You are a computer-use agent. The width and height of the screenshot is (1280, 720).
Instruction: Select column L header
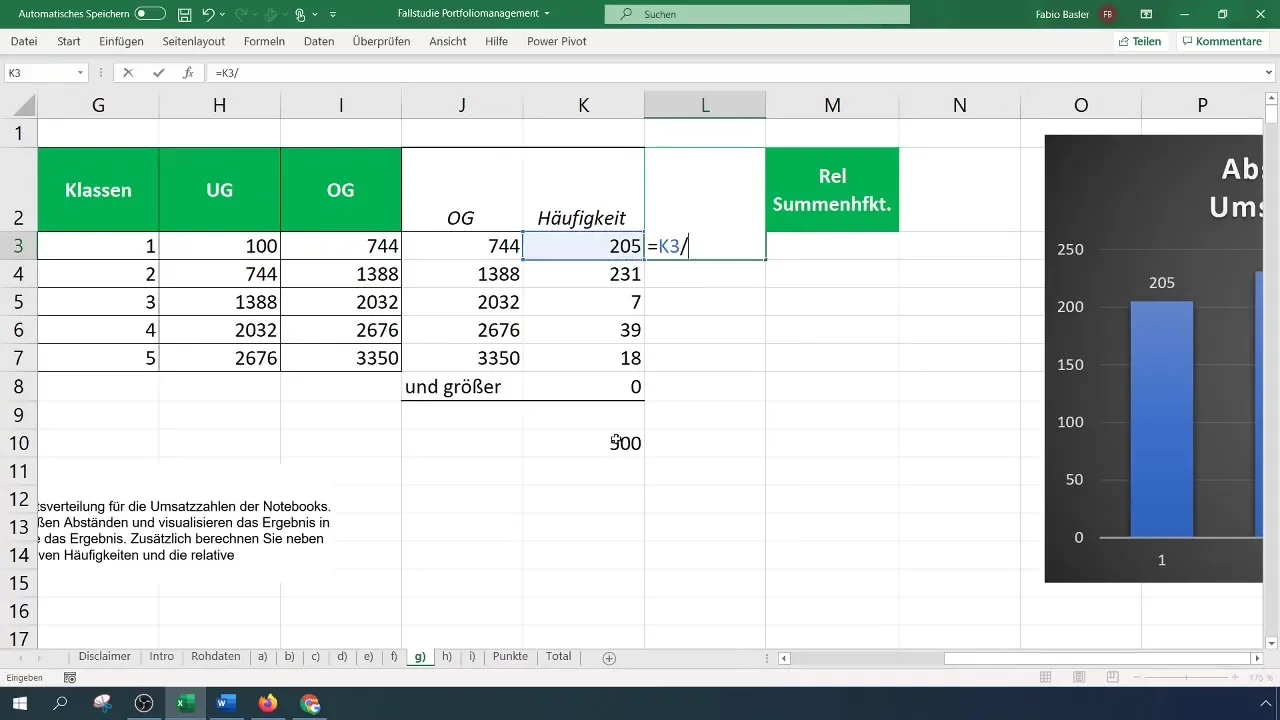[x=705, y=105]
